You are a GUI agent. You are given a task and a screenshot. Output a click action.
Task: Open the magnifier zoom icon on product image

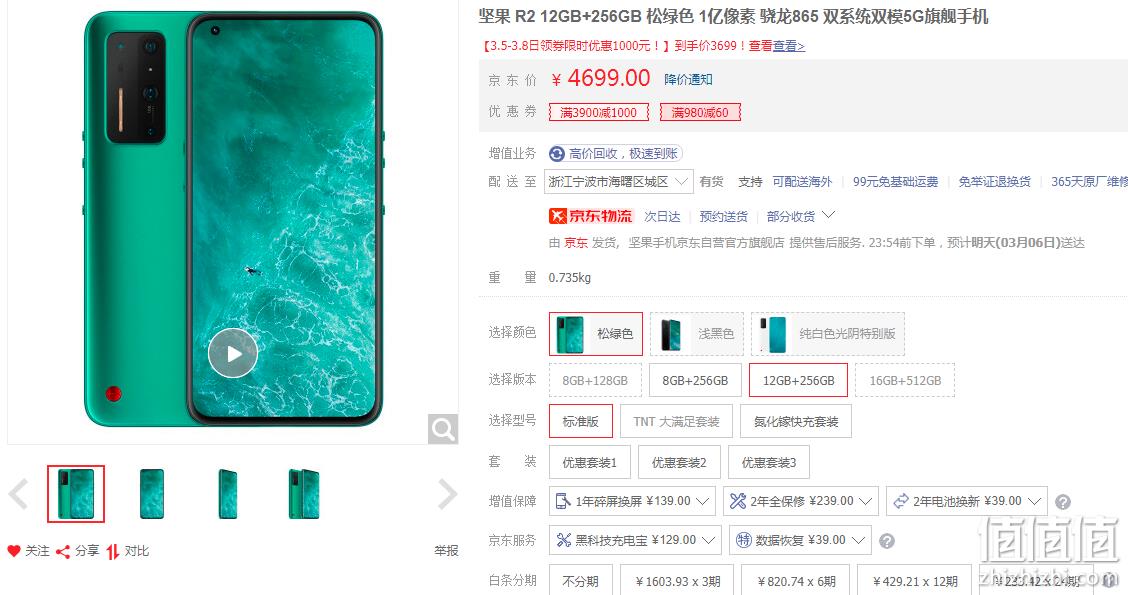click(442, 430)
